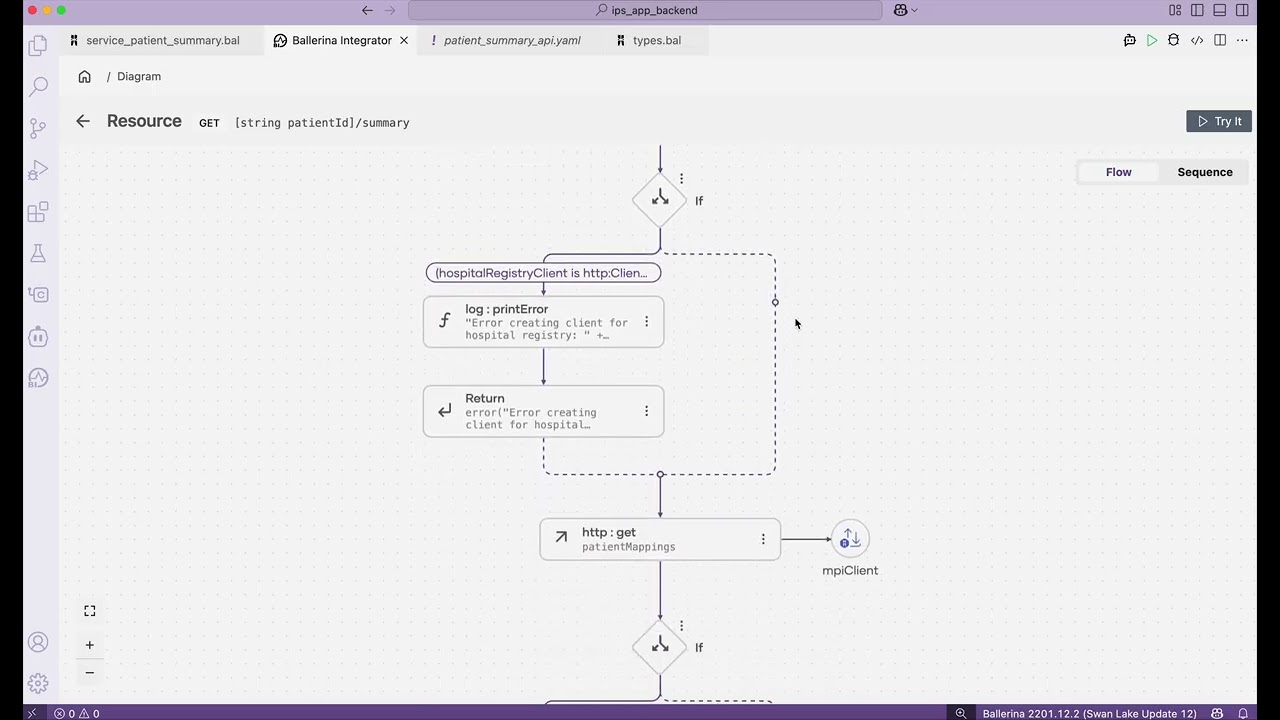Show source code with the </> icon
The image size is (1280, 720).
click(x=1197, y=40)
